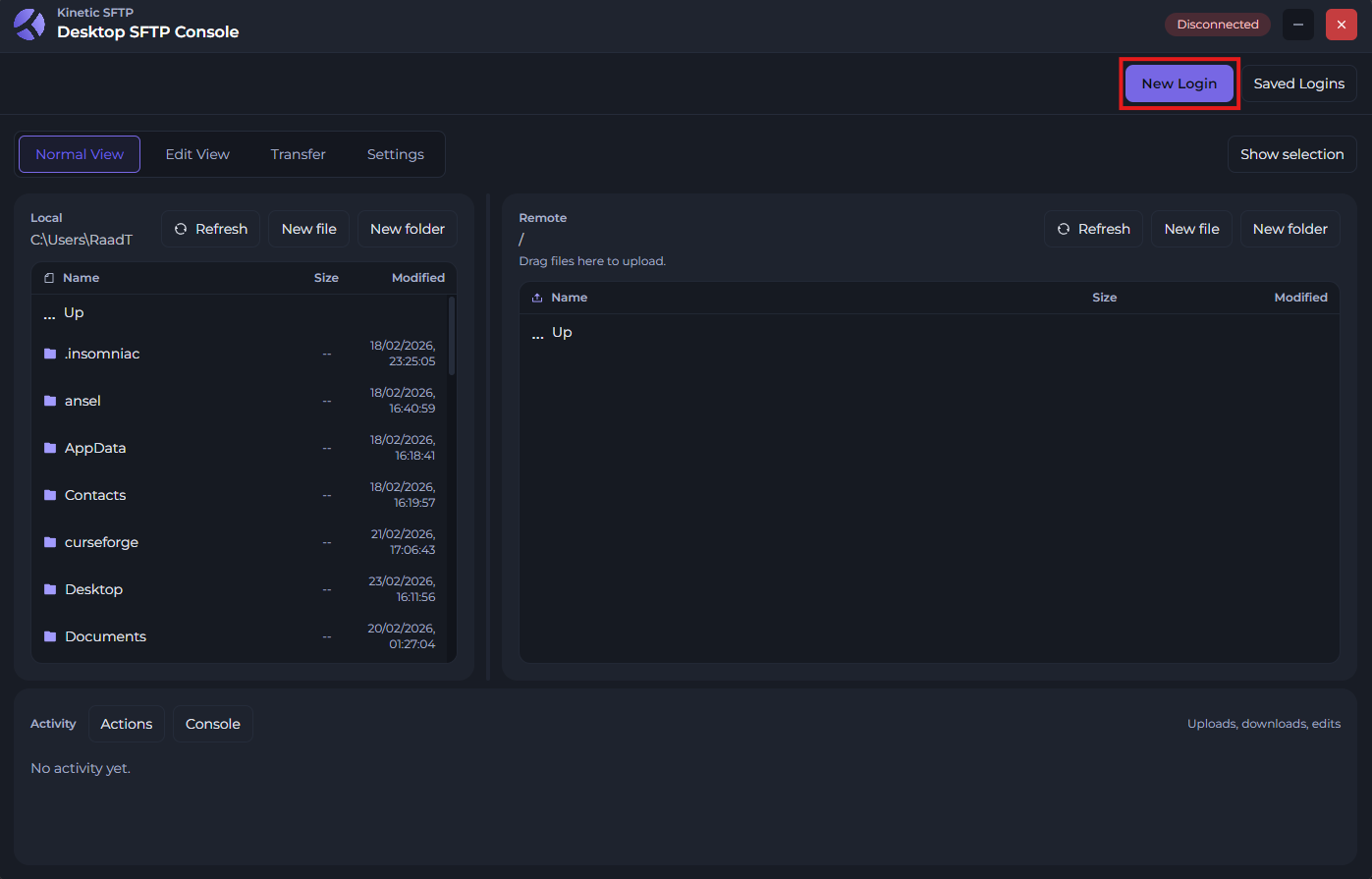Click the .insomniac folder icon
Screen dimensions: 1372x879
[x=50, y=354]
